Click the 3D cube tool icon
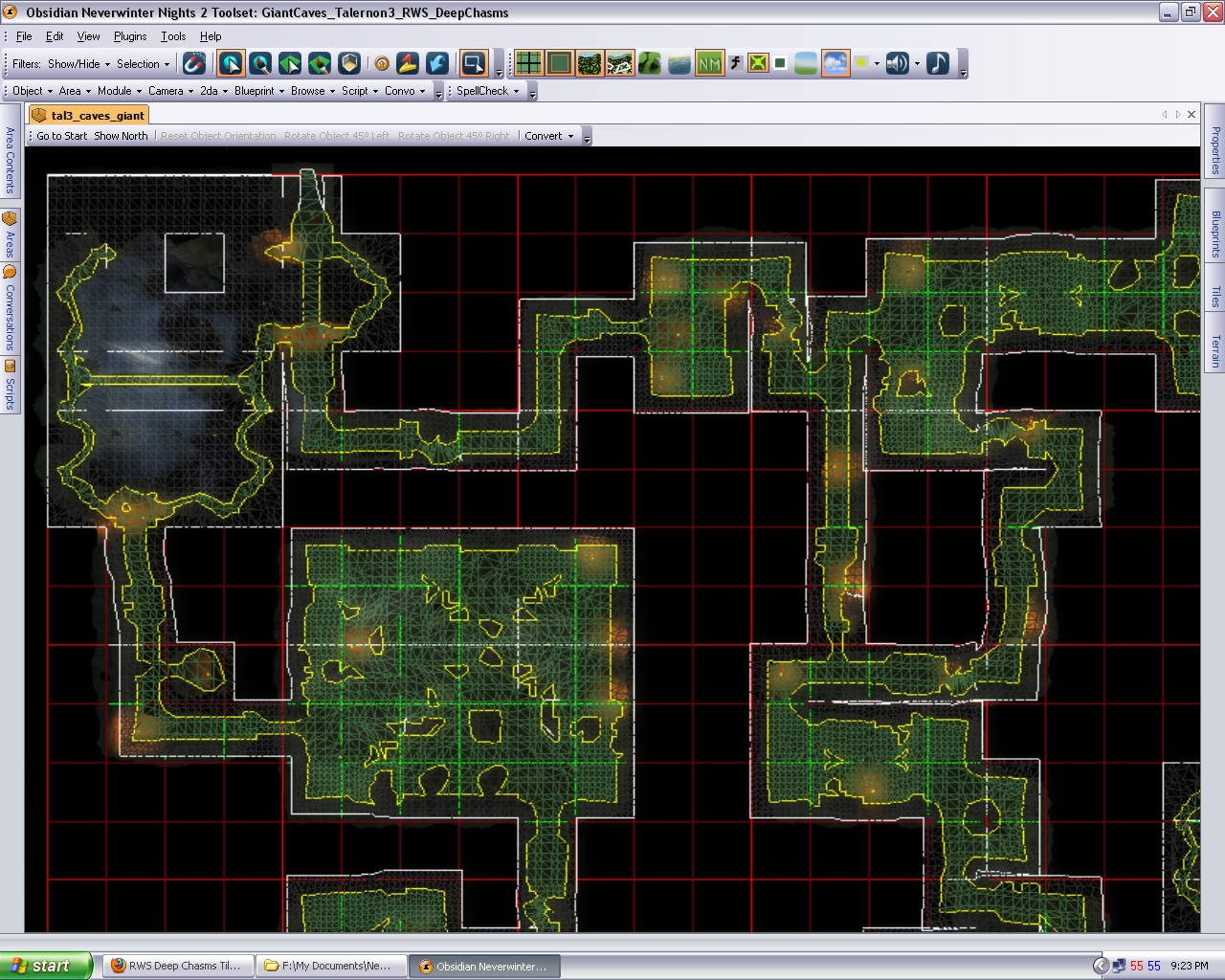The width and height of the screenshot is (1225, 980). tap(349, 64)
